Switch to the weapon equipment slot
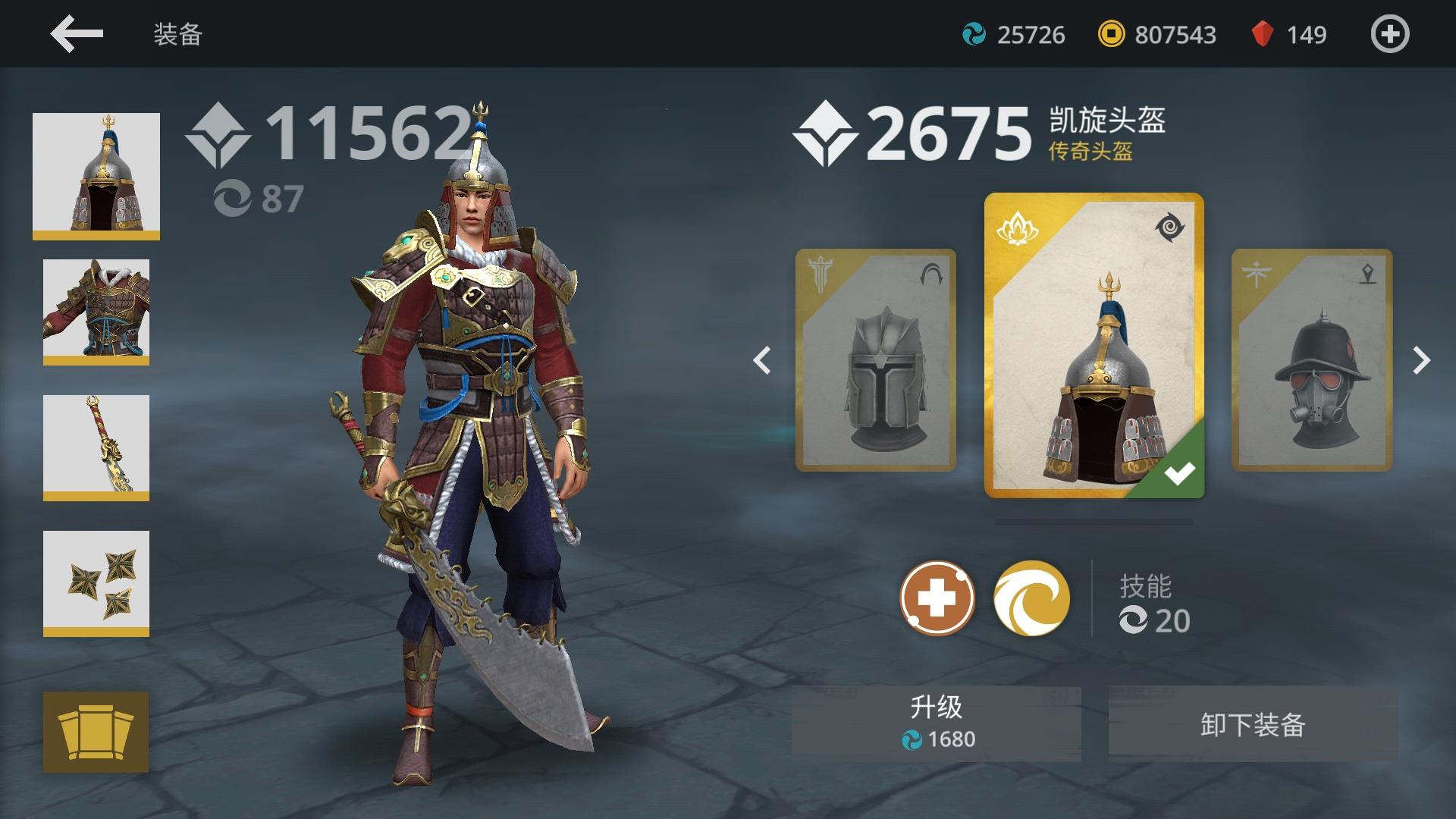This screenshot has width=1456, height=819. click(96, 448)
